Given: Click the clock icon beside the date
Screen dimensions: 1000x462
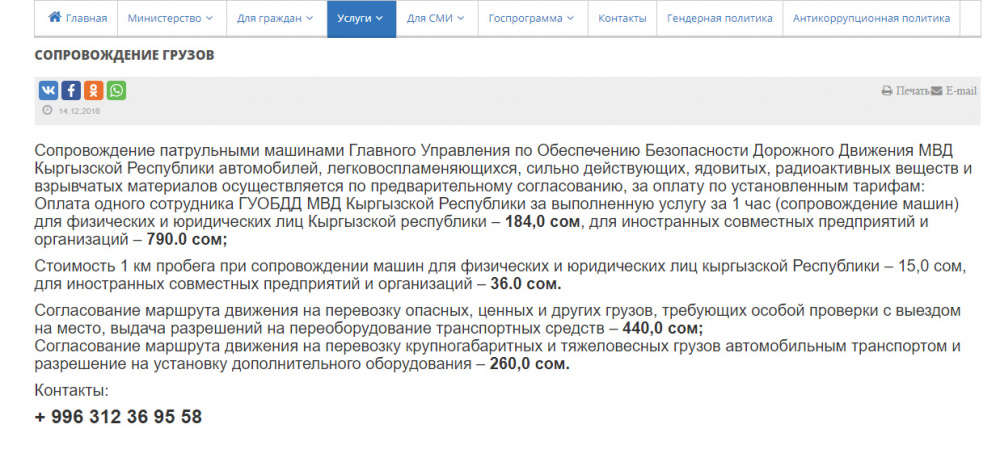Looking at the screenshot, I should coord(47,110).
